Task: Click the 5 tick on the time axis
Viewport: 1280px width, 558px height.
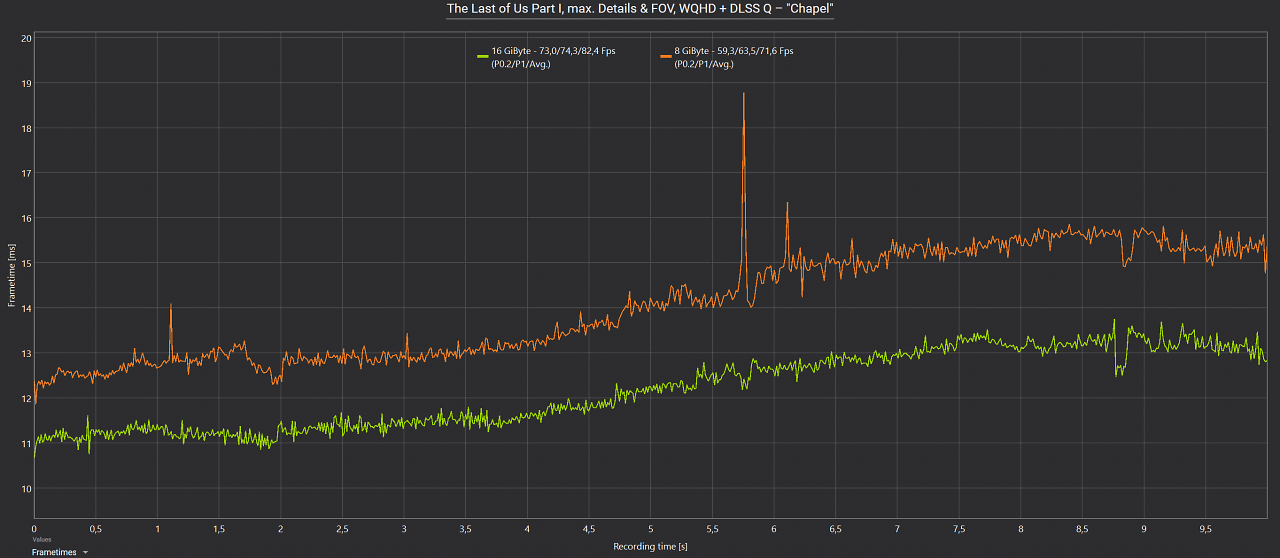Action: 650,528
